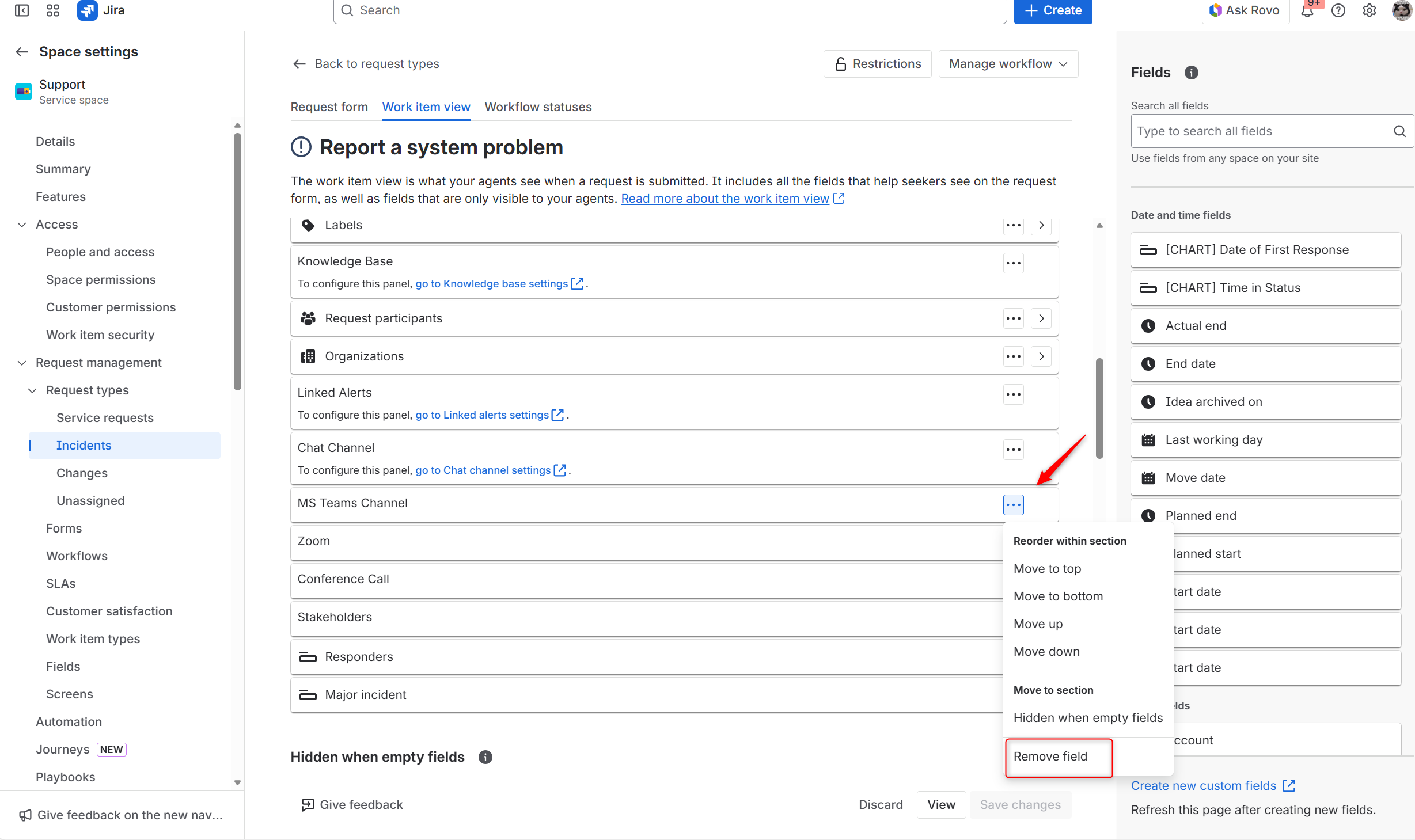Click the Fields info icon
The width and height of the screenshot is (1415, 840).
pyautogui.click(x=1191, y=73)
